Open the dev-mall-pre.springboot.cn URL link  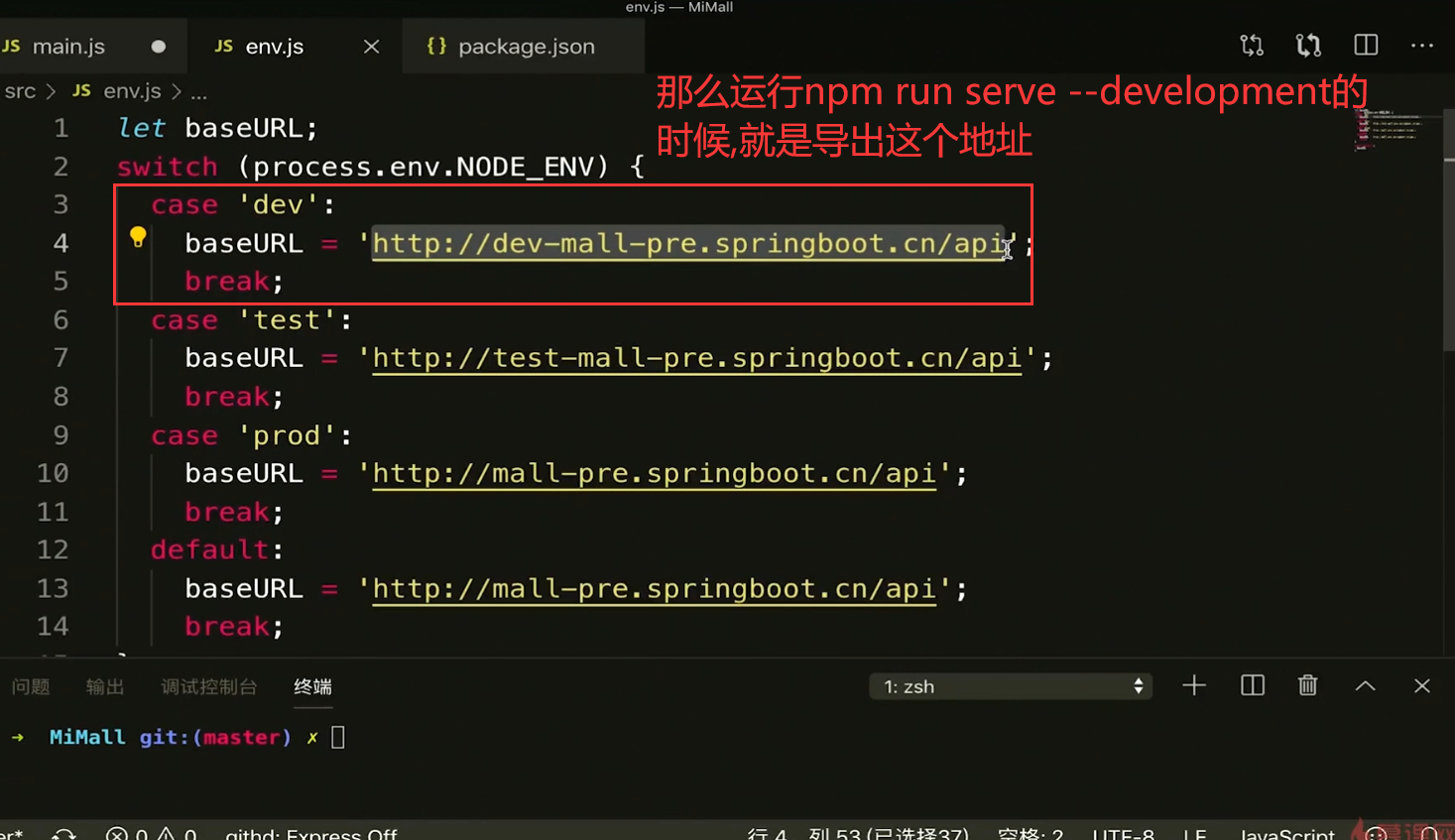(688, 244)
